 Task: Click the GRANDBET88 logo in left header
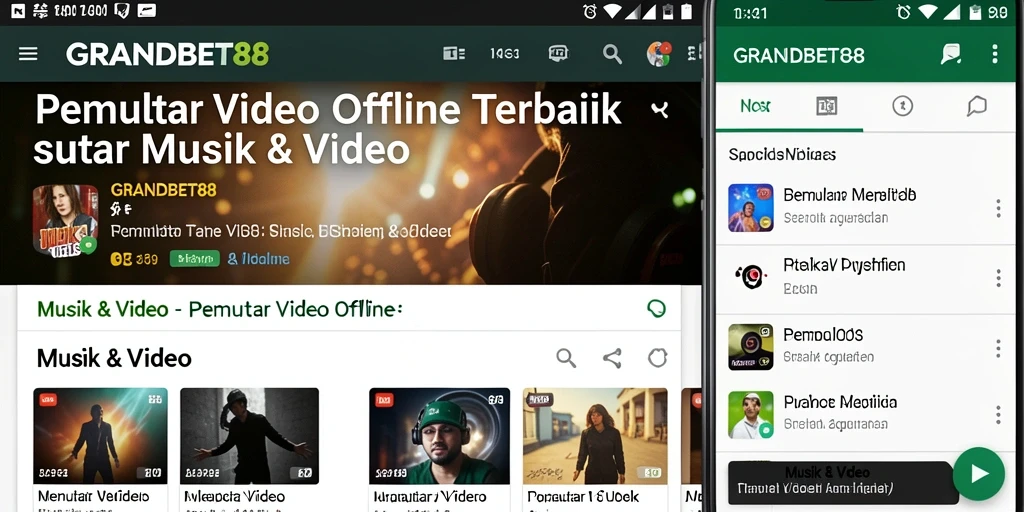[167, 54]
